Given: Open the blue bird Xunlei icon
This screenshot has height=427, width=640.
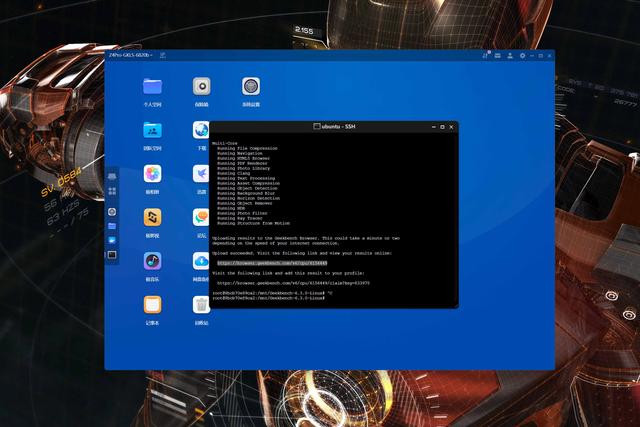Looking at the screenshot, I should pyautogui.click(x=201, y=174).
